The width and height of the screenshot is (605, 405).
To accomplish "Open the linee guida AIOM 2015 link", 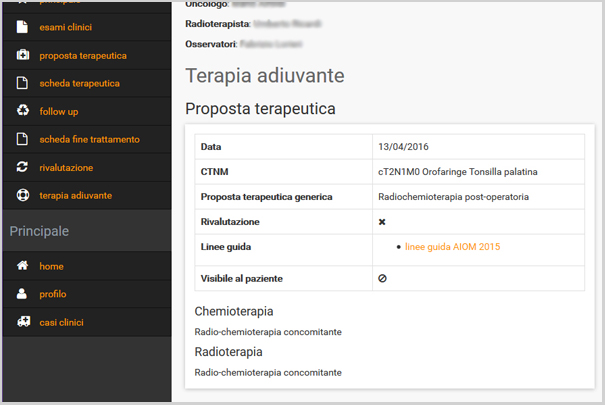I will 452,246.
